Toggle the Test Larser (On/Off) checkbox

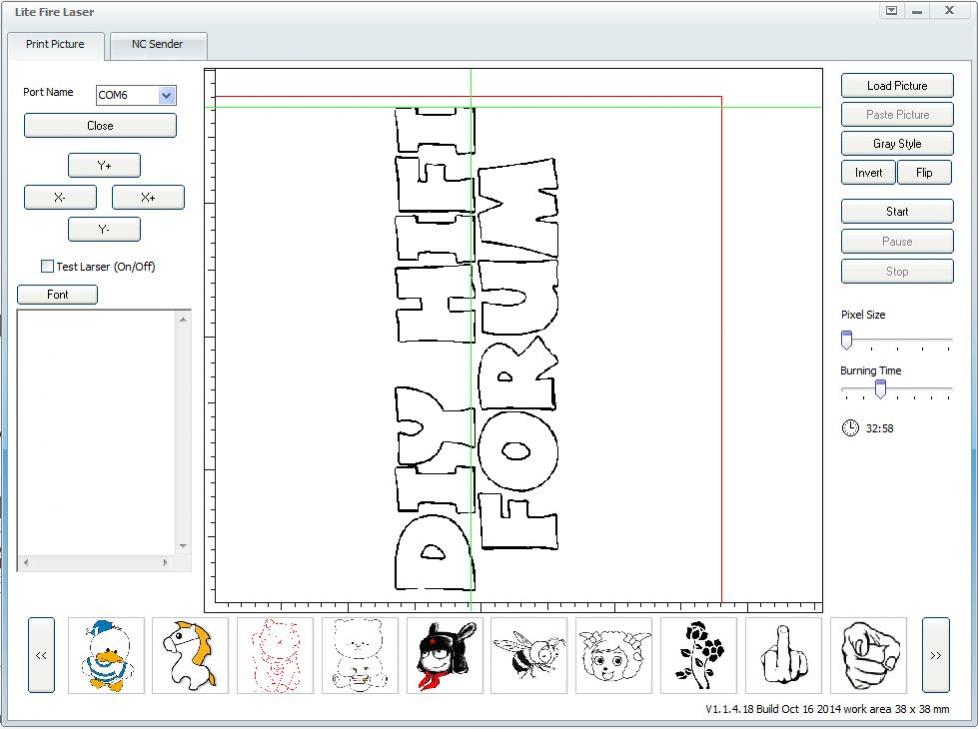pos(47,266)
